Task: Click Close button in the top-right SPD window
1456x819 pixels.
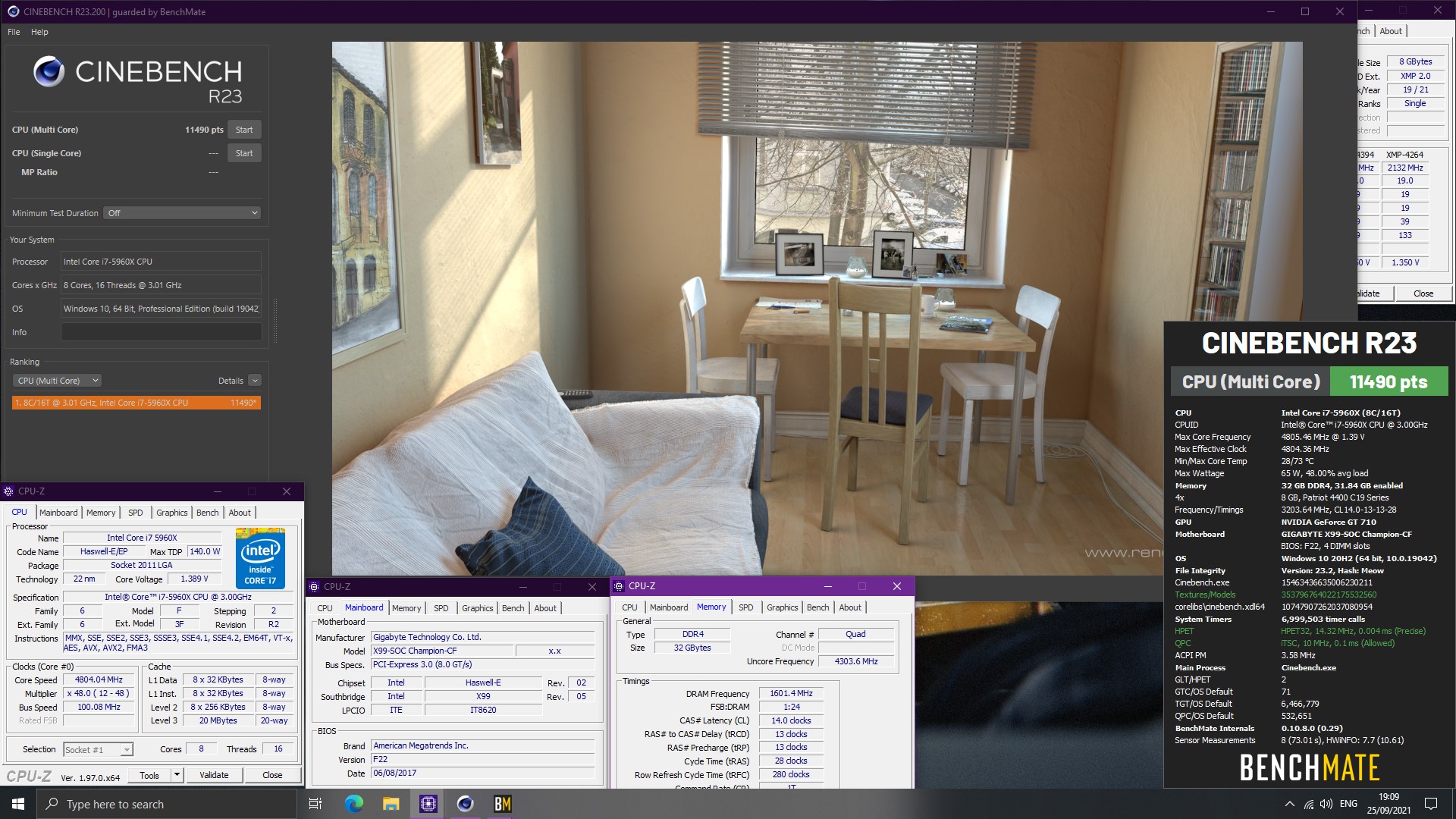Action: pos(1423,293)
